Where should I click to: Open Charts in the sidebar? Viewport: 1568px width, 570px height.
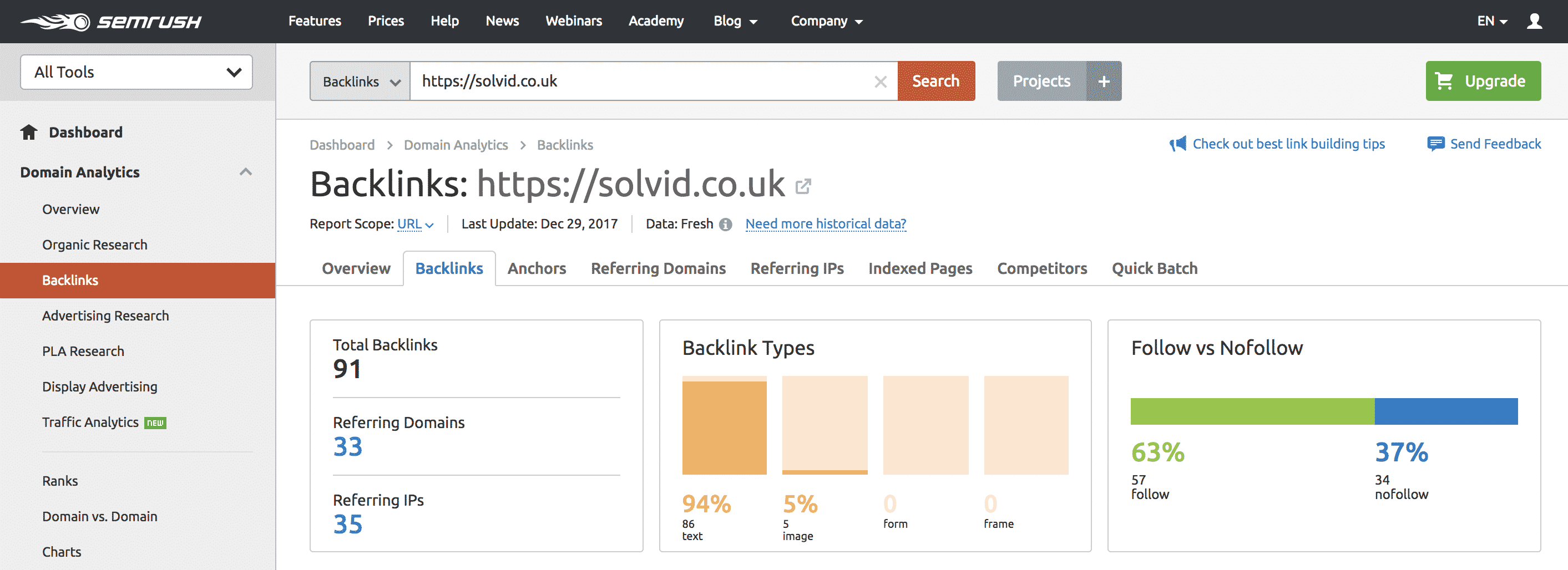(x=62, y=552)
